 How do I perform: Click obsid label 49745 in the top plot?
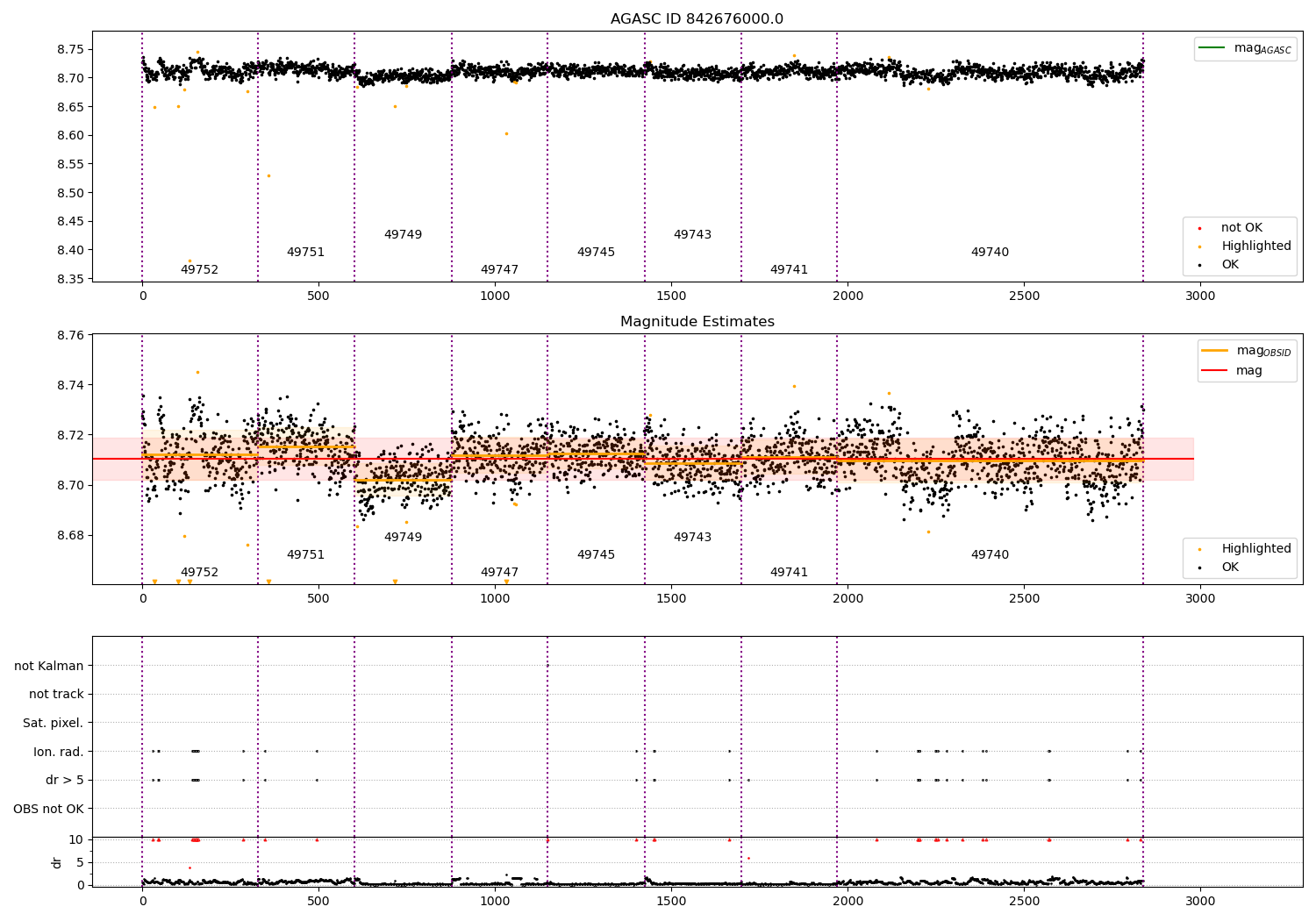(596, 253)
